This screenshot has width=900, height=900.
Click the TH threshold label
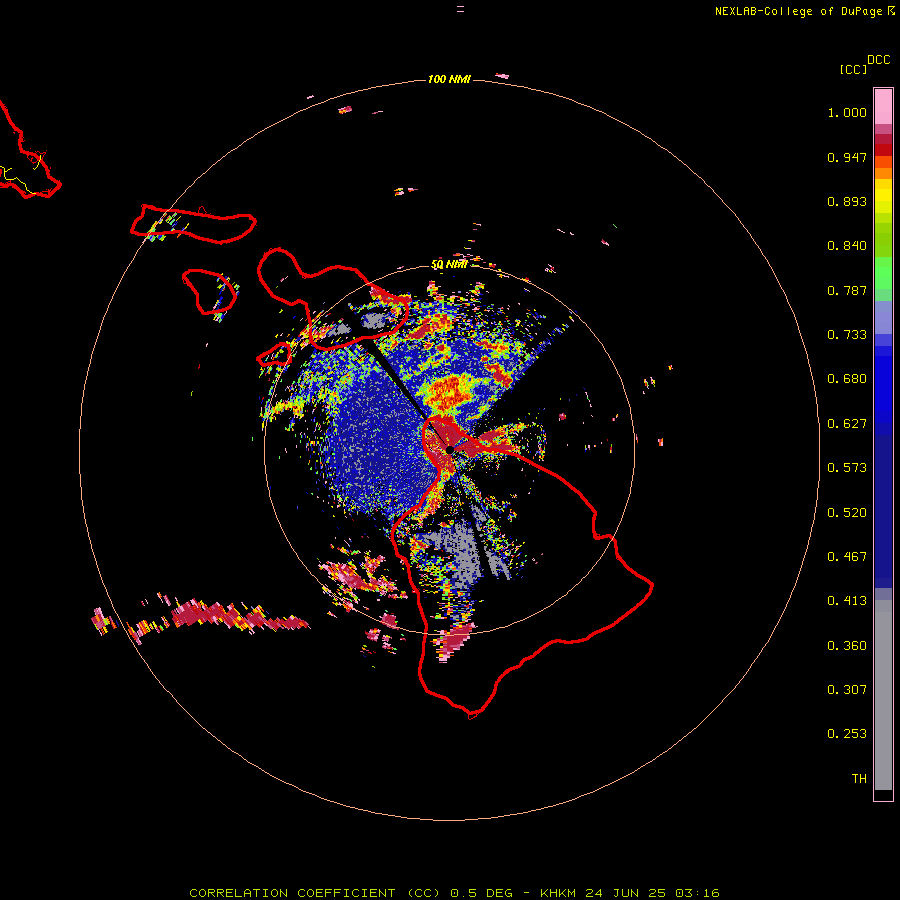[859, 779]
